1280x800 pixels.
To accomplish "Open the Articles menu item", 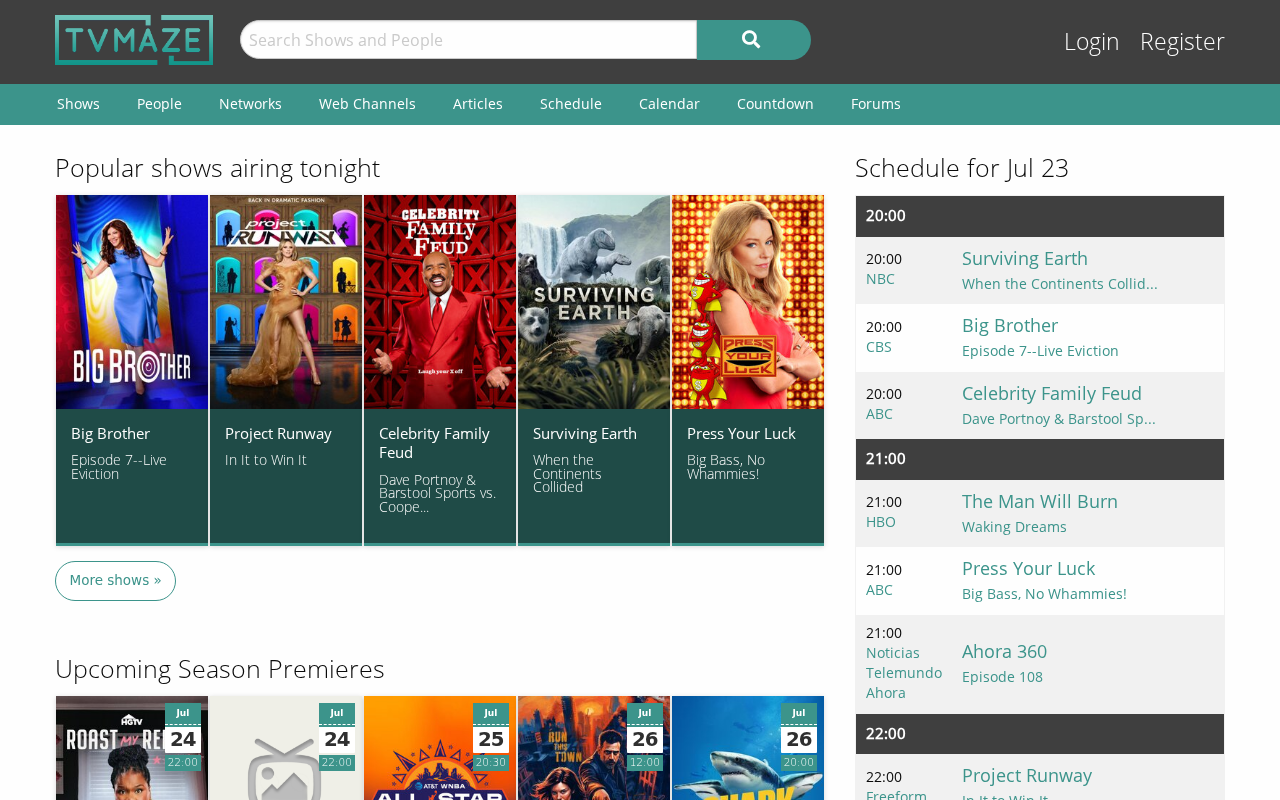I will click(478, 104).
